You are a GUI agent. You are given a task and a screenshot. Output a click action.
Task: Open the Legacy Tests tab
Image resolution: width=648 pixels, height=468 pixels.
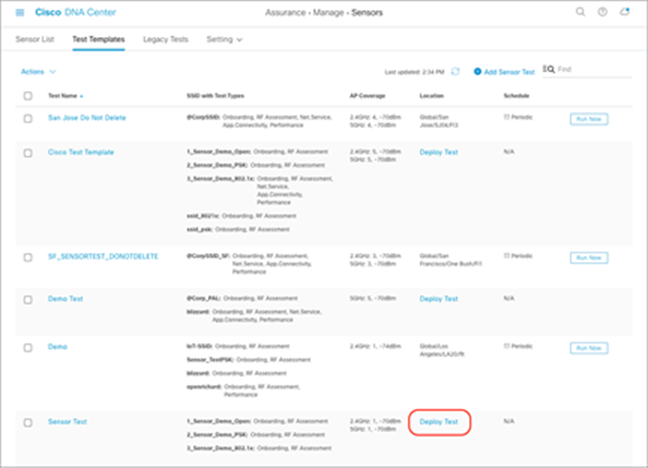coord(165,39)
